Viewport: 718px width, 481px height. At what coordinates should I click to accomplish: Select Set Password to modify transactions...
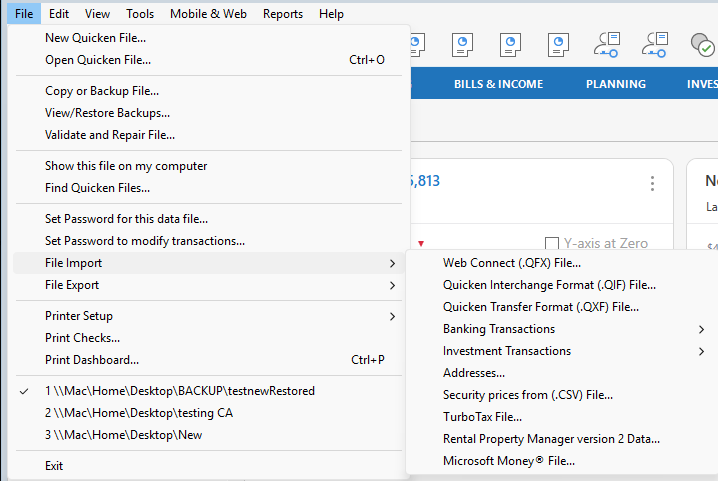coord(208,241)
